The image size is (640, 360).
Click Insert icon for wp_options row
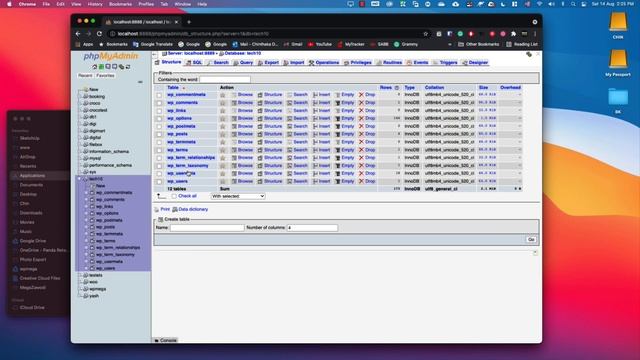tap(316, 118)
